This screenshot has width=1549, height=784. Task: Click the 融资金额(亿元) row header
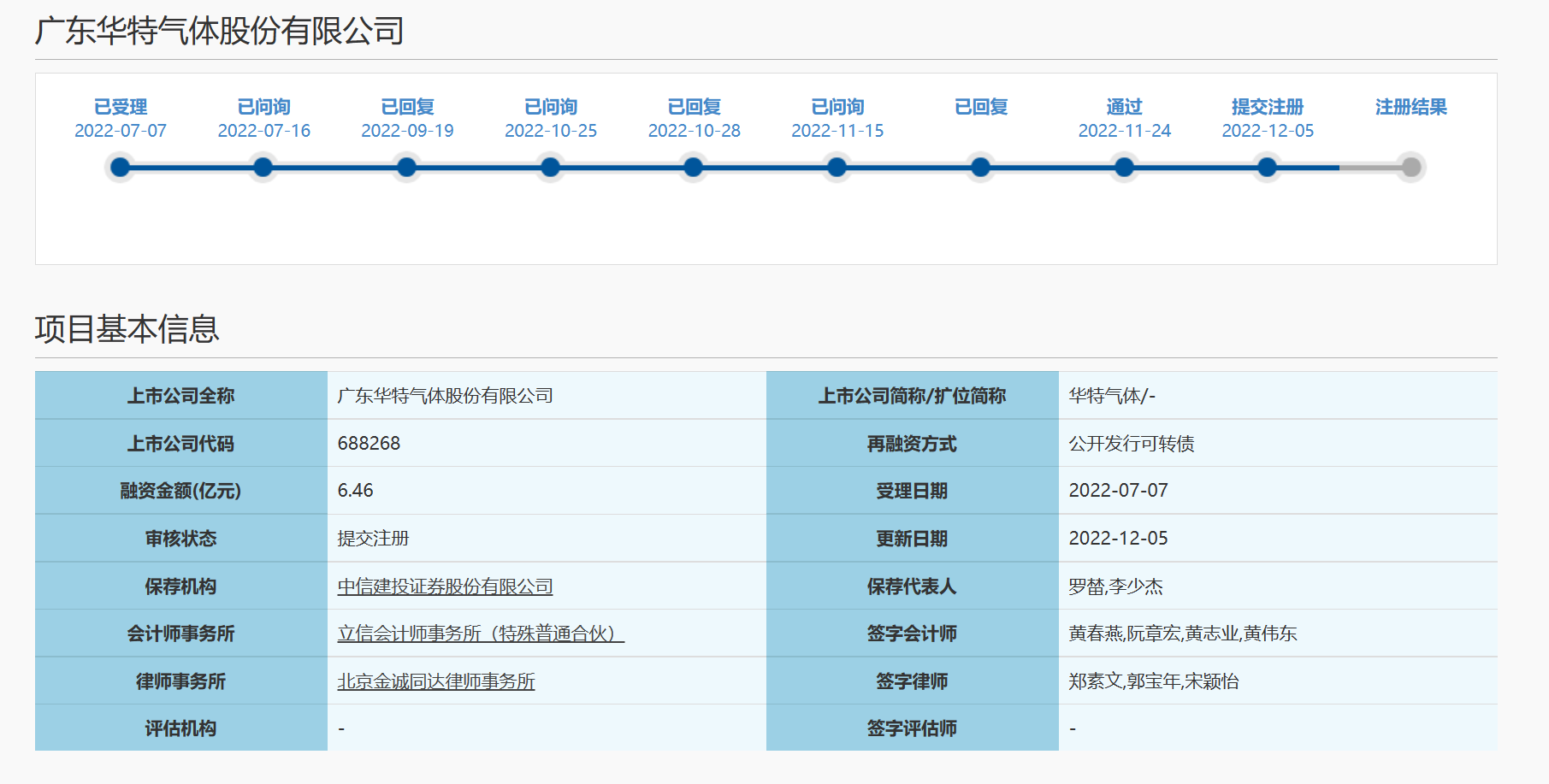[x=181, y=491]
